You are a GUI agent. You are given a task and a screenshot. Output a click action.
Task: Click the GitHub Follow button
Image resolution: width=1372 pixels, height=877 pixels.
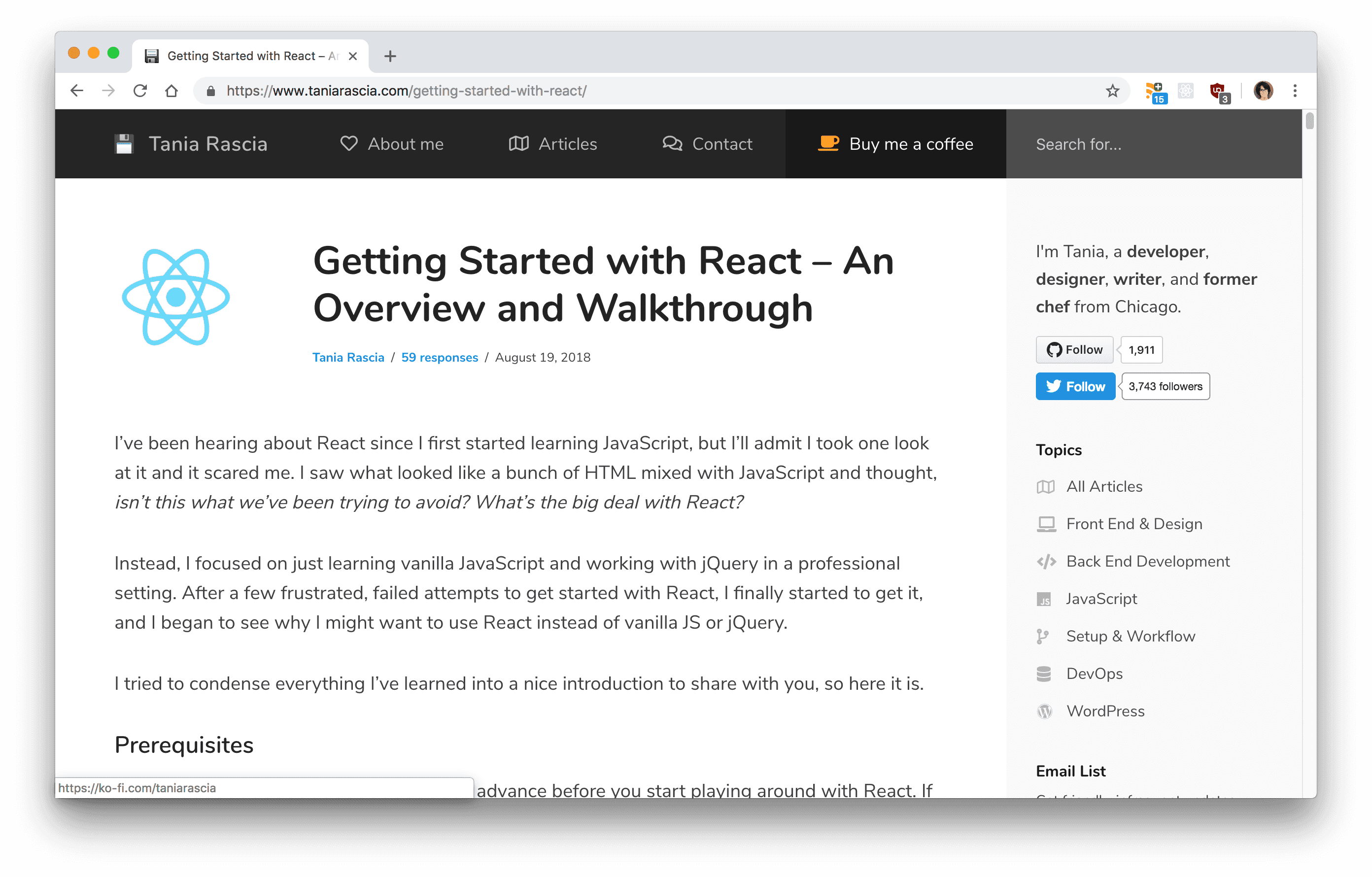tap(1074, 350)
